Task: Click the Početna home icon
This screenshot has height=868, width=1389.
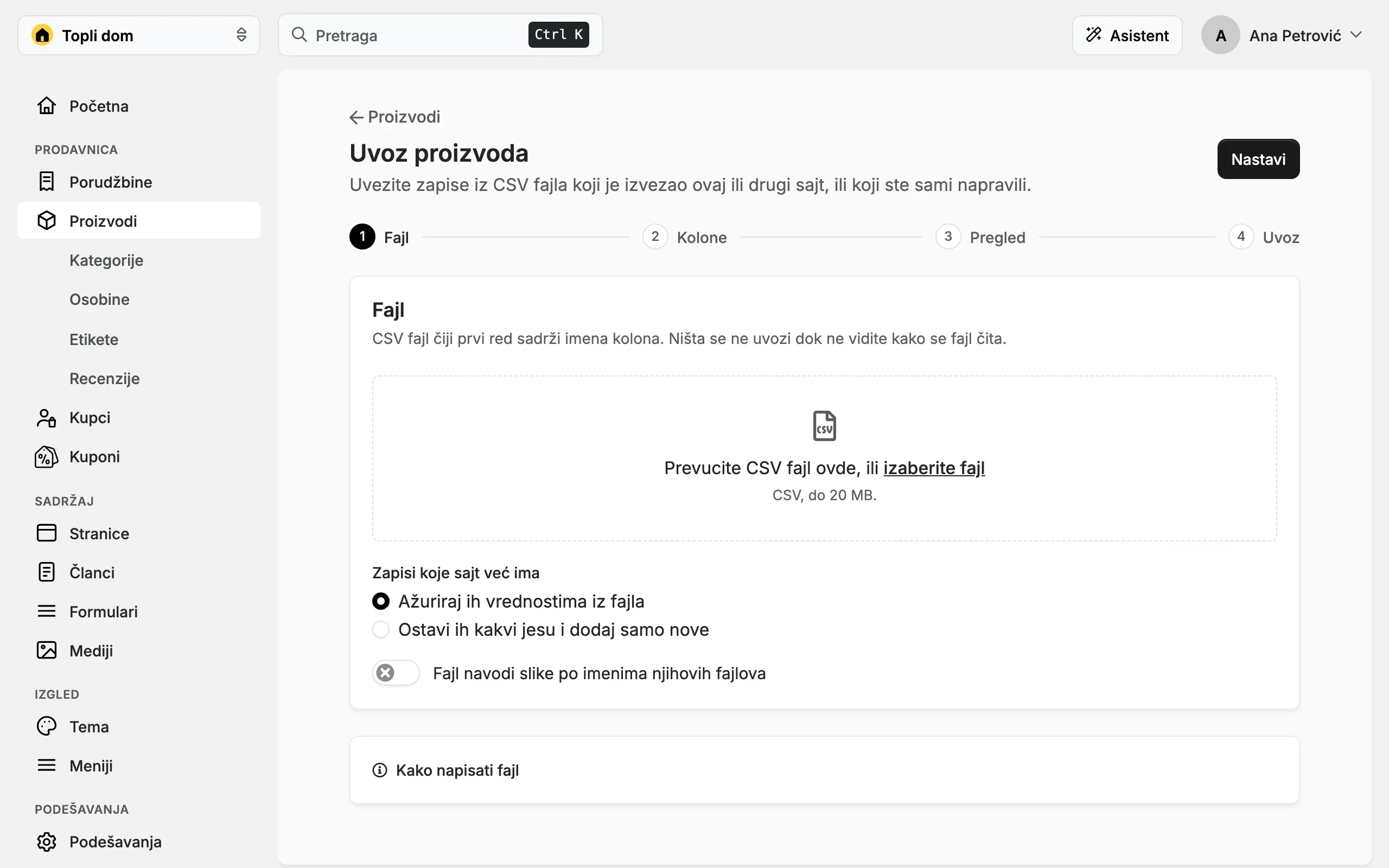Action: coord(47,106)
